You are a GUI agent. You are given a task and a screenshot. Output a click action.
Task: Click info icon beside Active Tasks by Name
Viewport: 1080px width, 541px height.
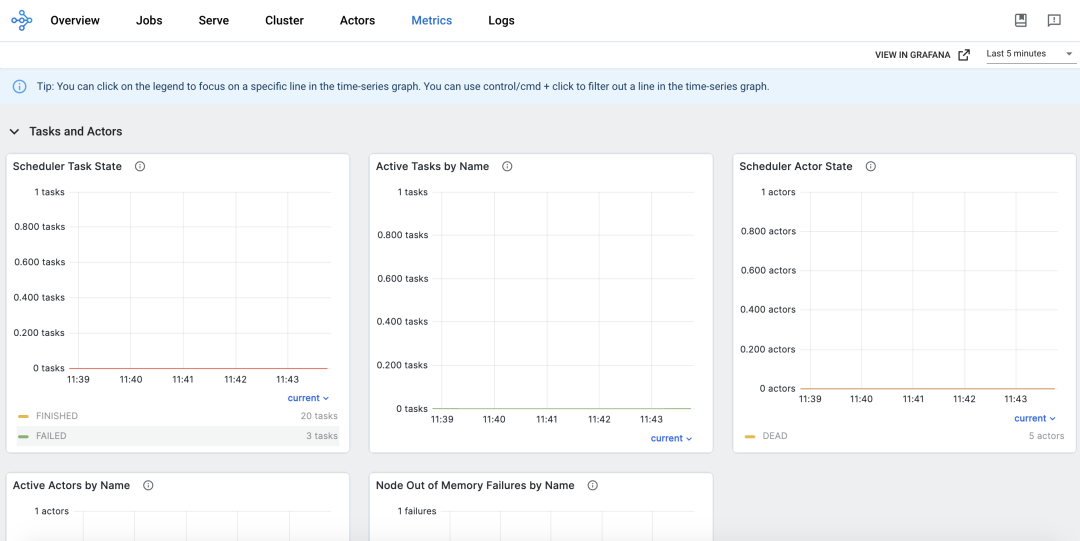coord(507,167)
